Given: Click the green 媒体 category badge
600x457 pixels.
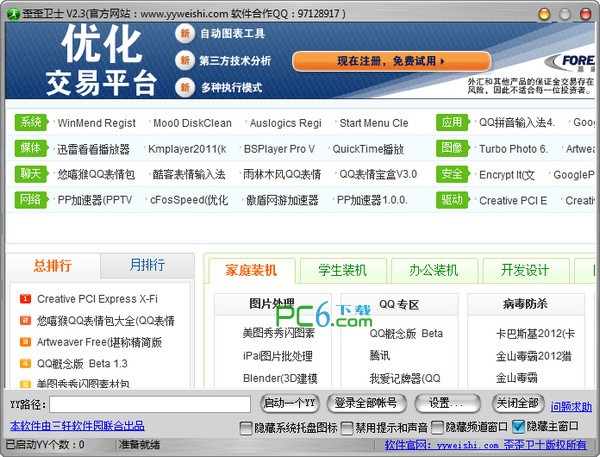Looking at the screenshot, I should [31, 148].
